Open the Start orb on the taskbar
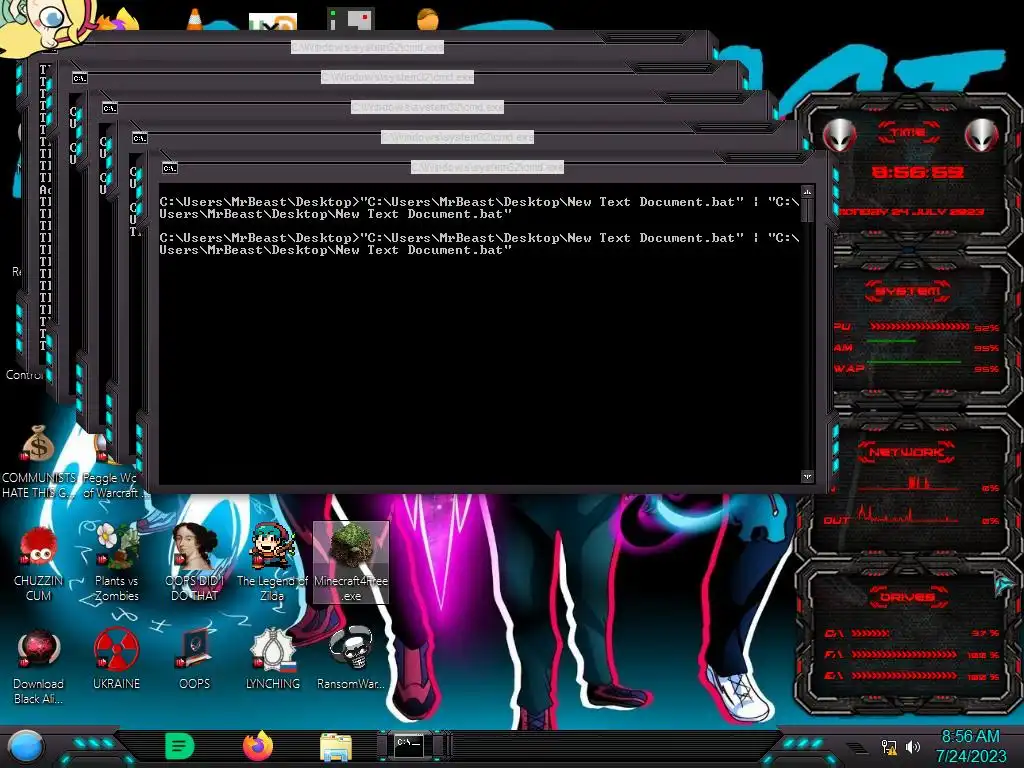The image size is (1024, 768). pos(26,747)
